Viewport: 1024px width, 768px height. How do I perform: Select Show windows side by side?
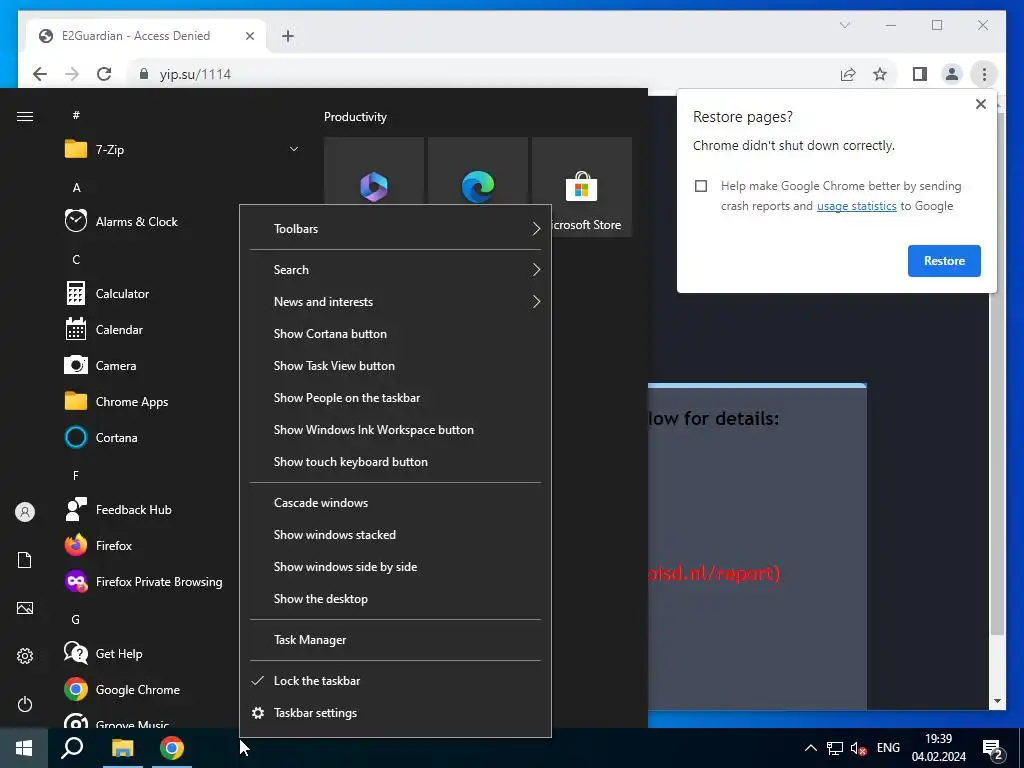tap(395, 567)
